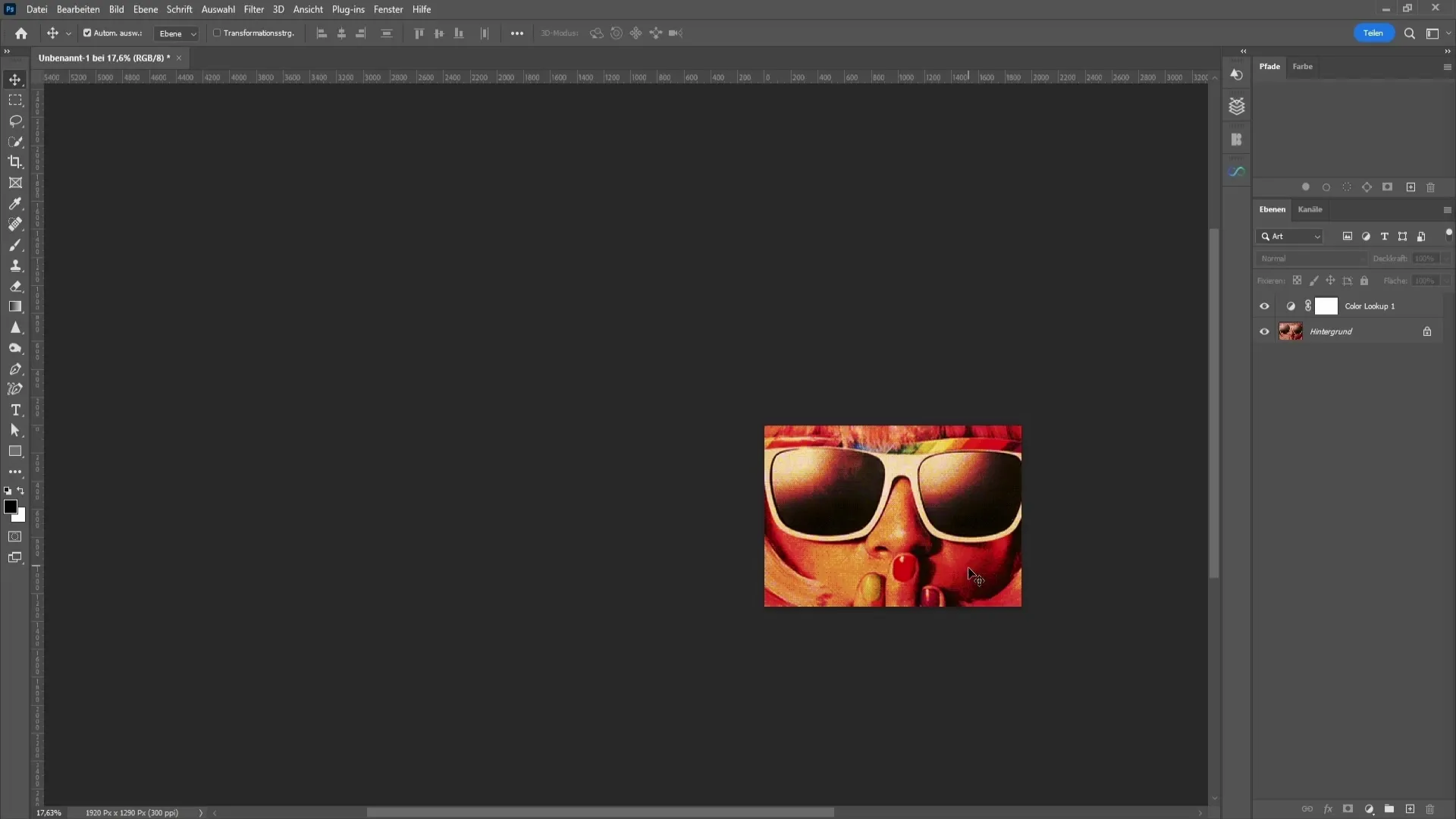This screenshot has width=1456, height=819.
Task: Open the Deckkraft opacity dropdown
Action: click(1445, 259)
